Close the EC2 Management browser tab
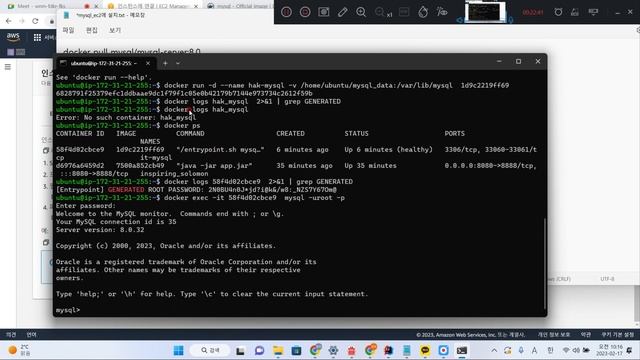640x360 pixels. point(196,6)
